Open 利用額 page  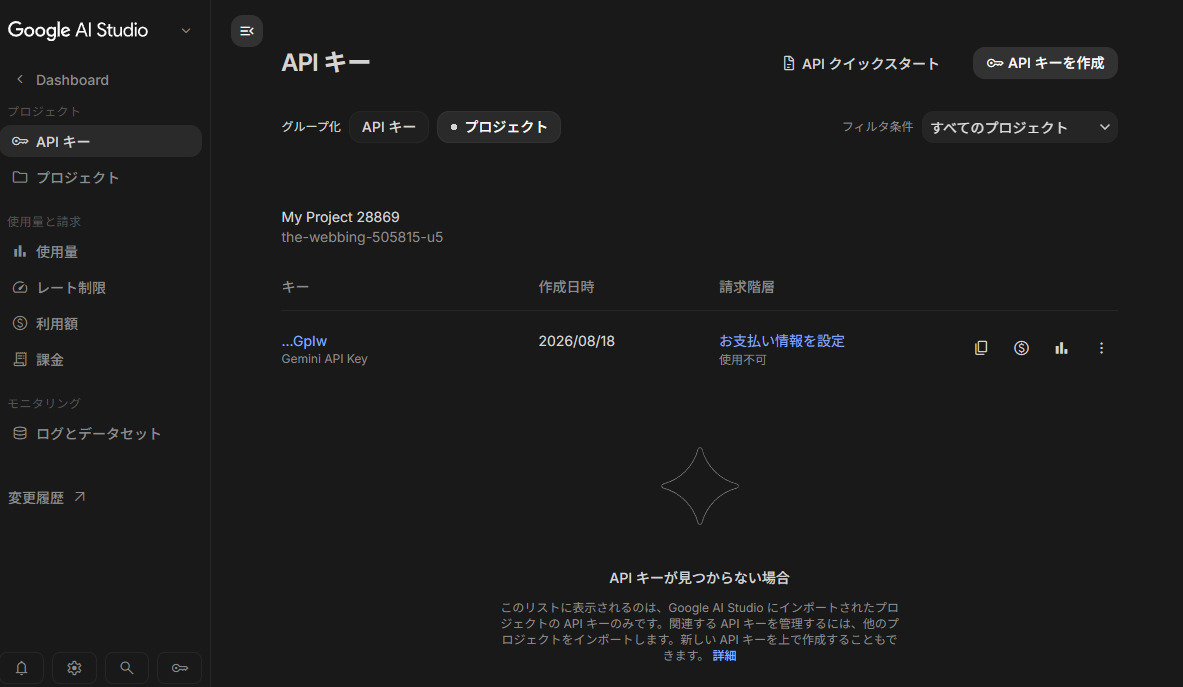(x=101, y=324)
